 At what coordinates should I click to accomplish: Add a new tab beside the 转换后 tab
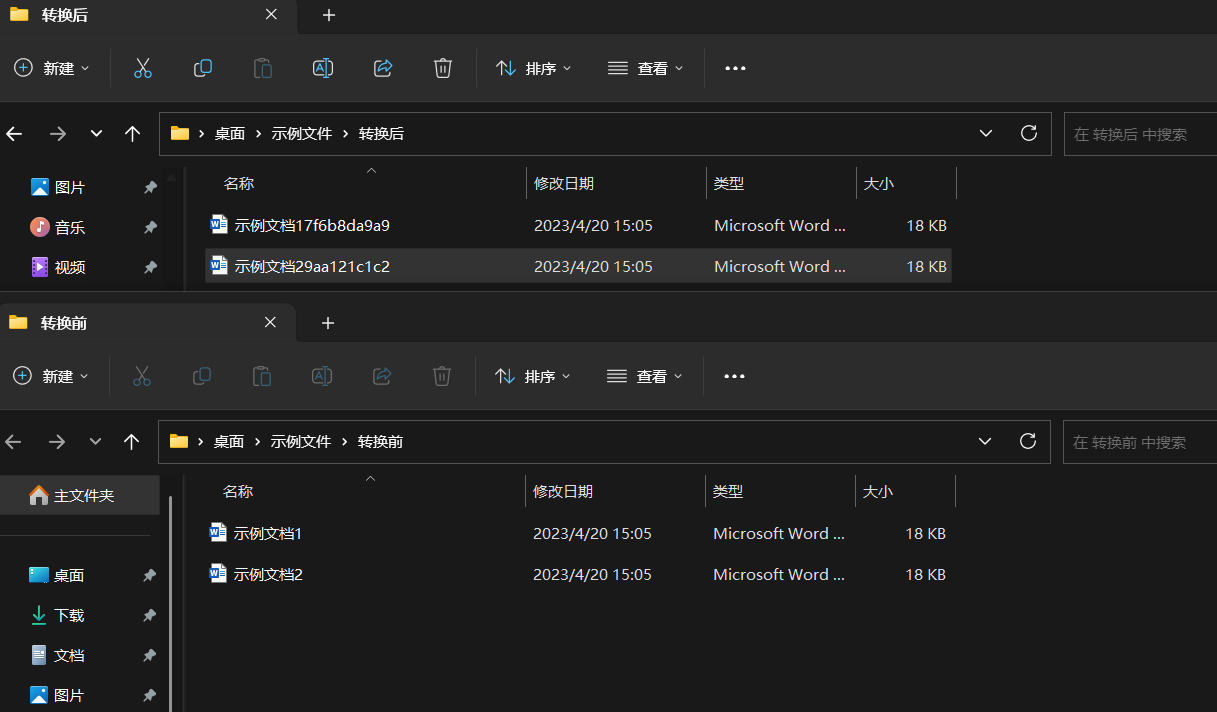(x=329, y=15)
